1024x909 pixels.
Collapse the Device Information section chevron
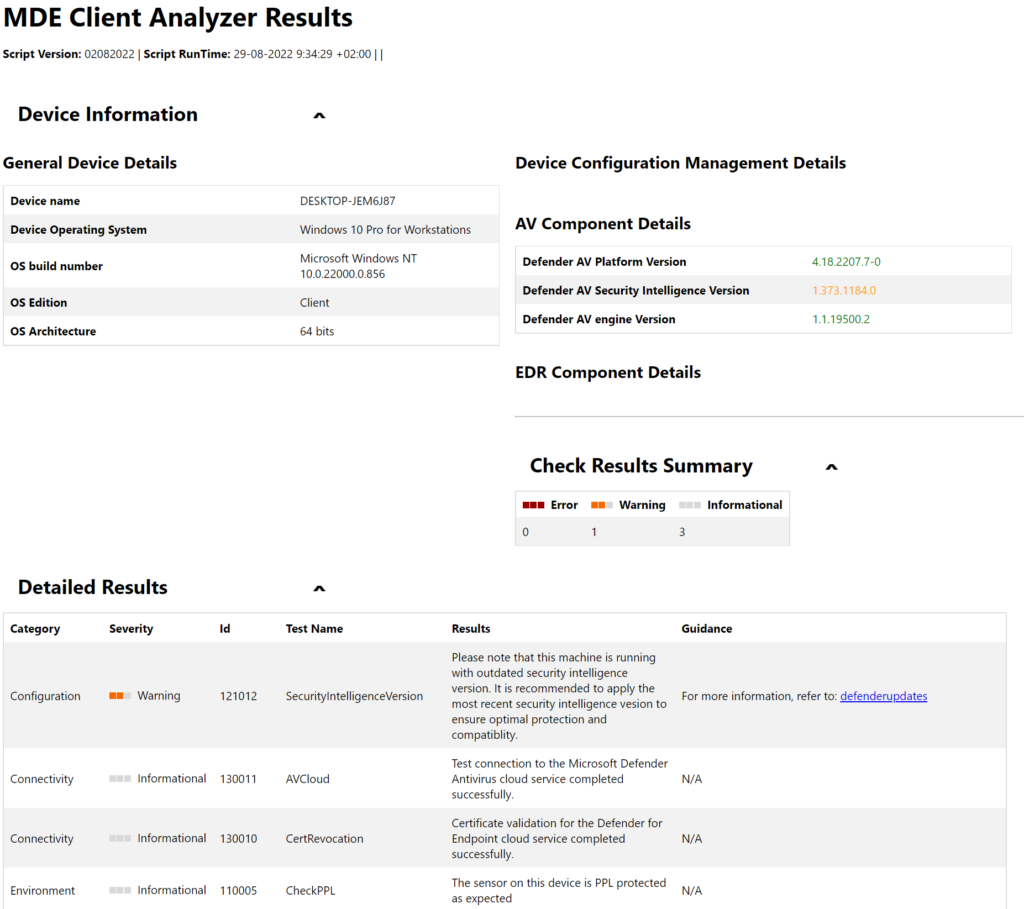click(319, 116)
